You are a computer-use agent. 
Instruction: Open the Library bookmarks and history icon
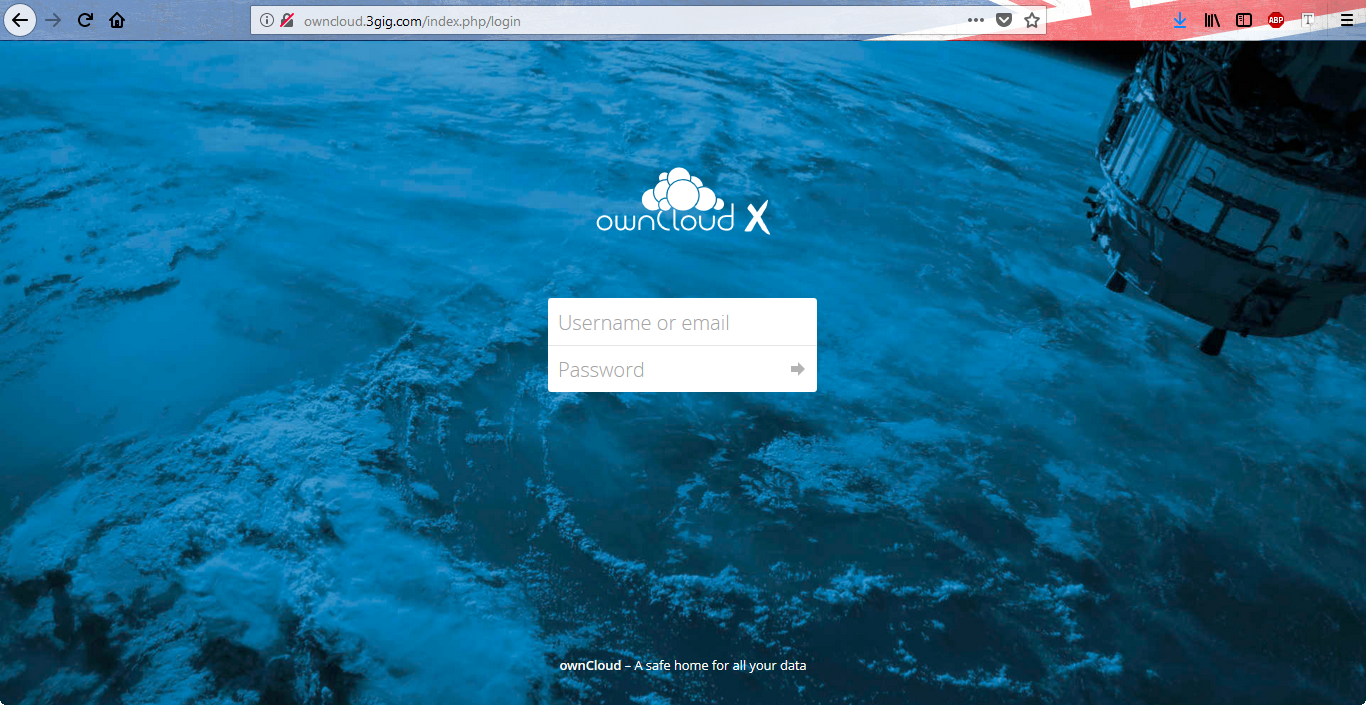pyautogui.click(x=1212, y=20)
